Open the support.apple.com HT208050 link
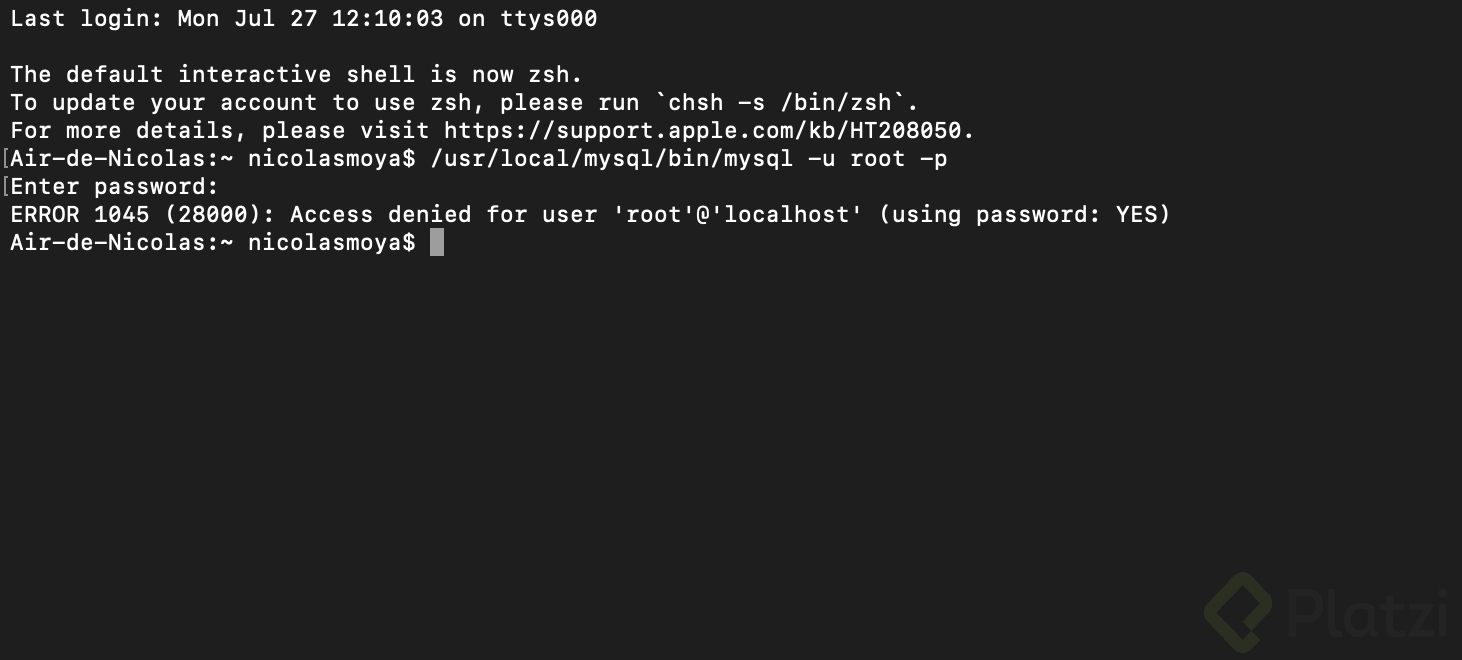The width and height of the screenshot is (1462, 660). [x=708, y=130]
